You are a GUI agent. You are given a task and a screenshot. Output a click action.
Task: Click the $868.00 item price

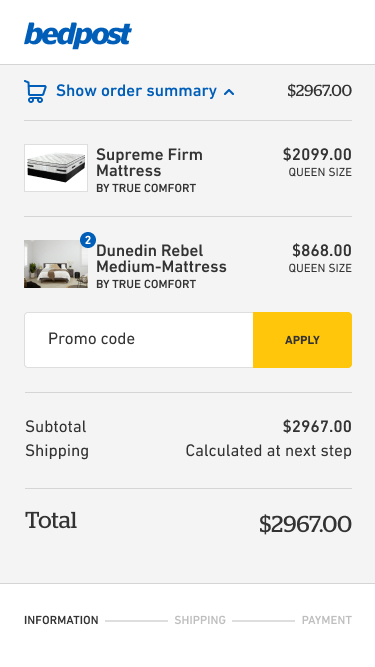coord(322,251)
